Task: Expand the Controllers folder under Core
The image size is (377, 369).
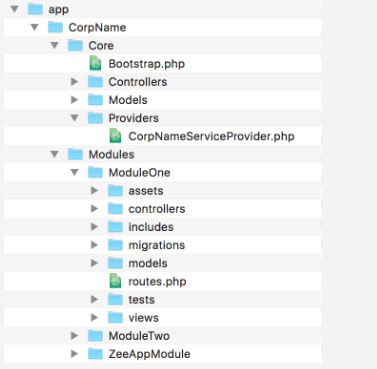Action: coord(75,82)
